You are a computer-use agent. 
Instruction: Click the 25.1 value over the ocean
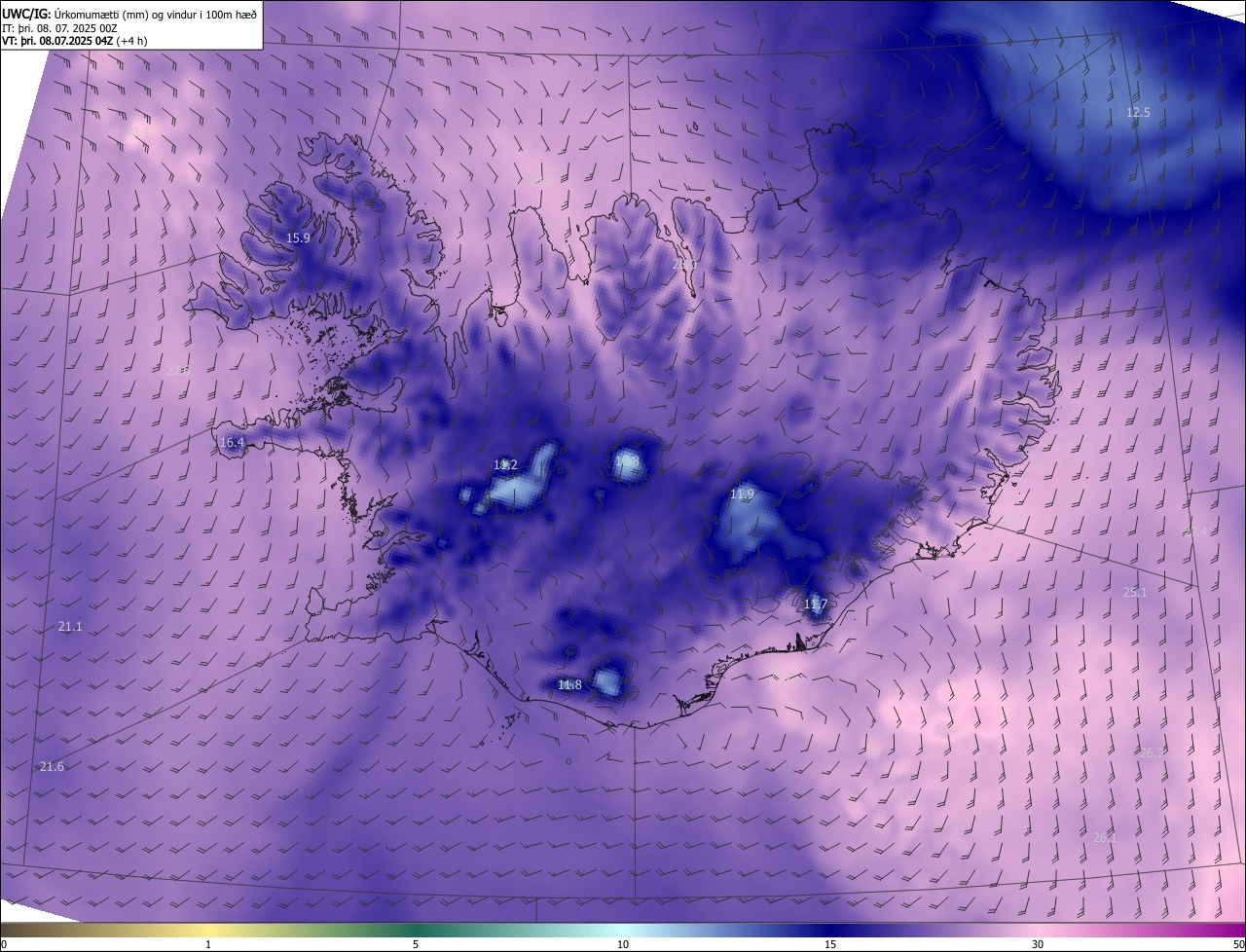[1135, 592]
